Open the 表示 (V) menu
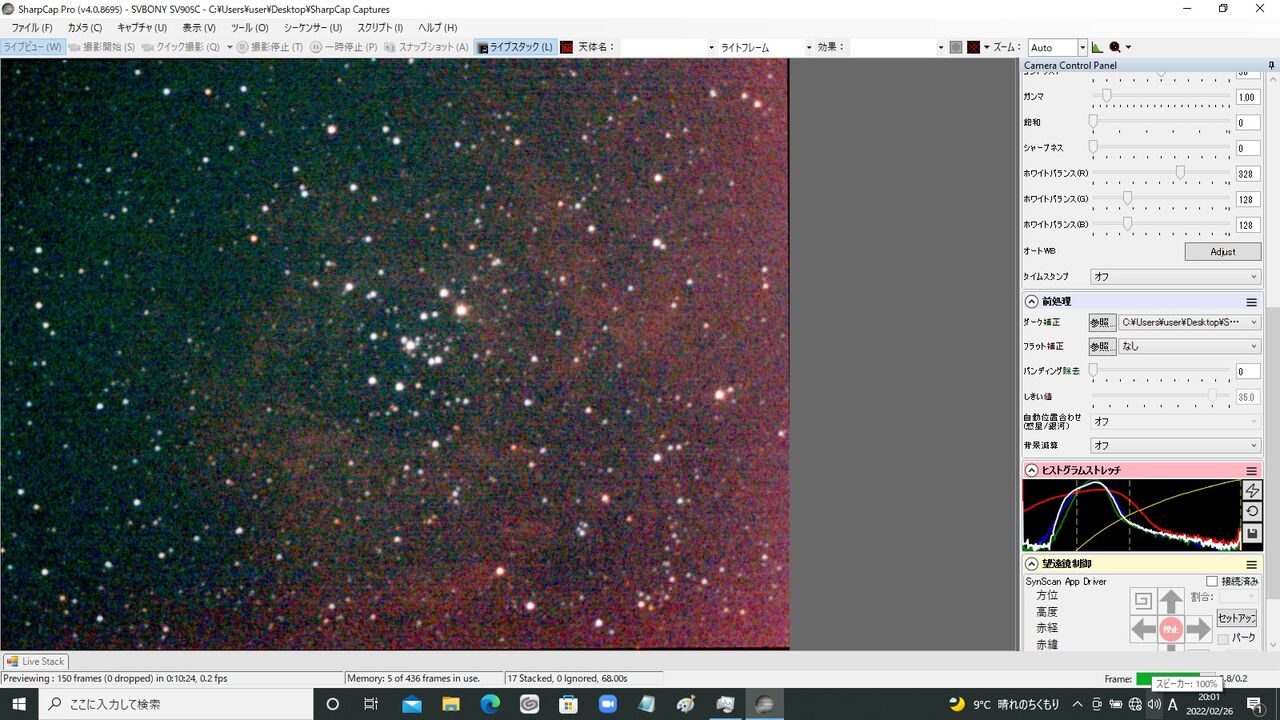 (x=199, y=28)
